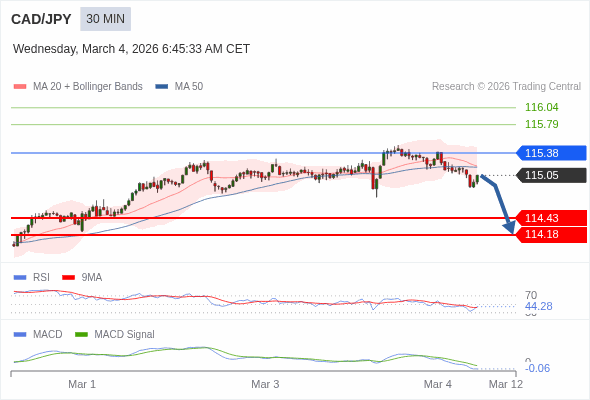Click the Mar 1 date axis label

[x=82, y=385]
